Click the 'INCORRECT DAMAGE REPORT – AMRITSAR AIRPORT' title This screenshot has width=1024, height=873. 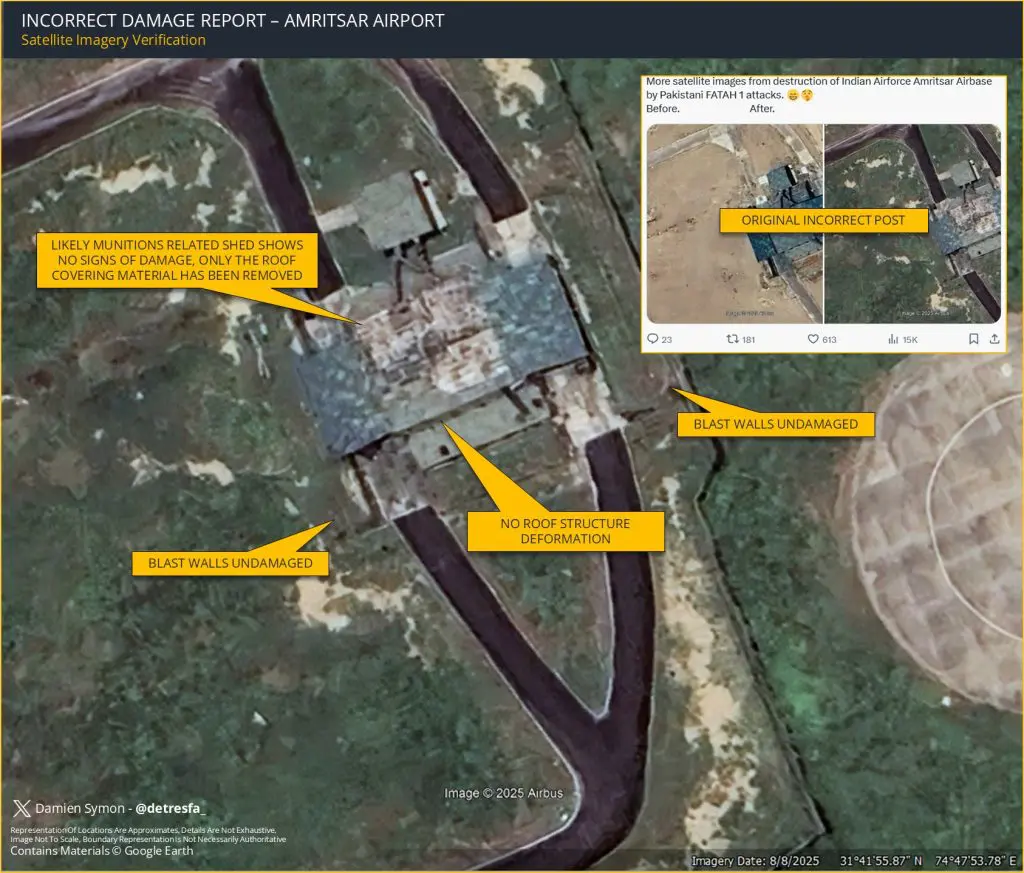232,20
